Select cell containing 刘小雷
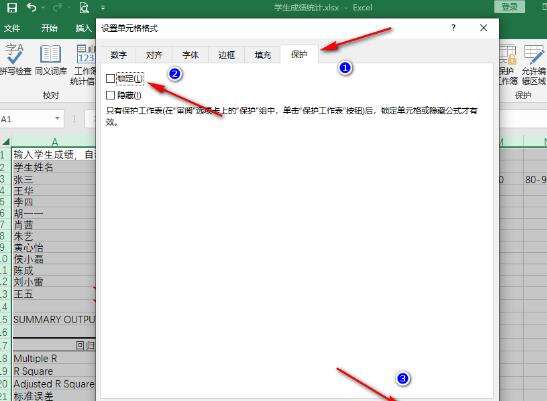The width and height of the screenshot is (547, 401). (x=54, y=282)
